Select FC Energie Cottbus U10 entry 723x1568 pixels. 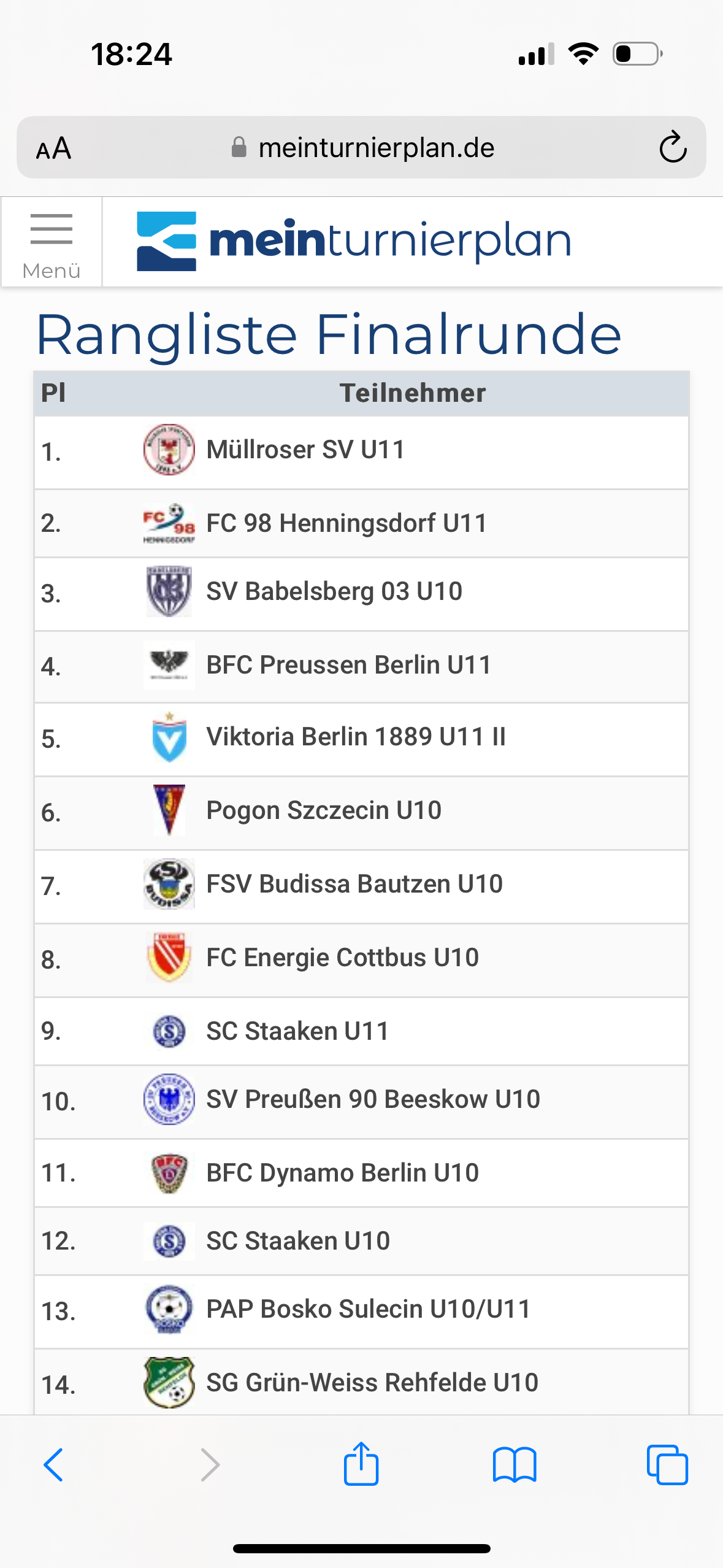(361, 960)
